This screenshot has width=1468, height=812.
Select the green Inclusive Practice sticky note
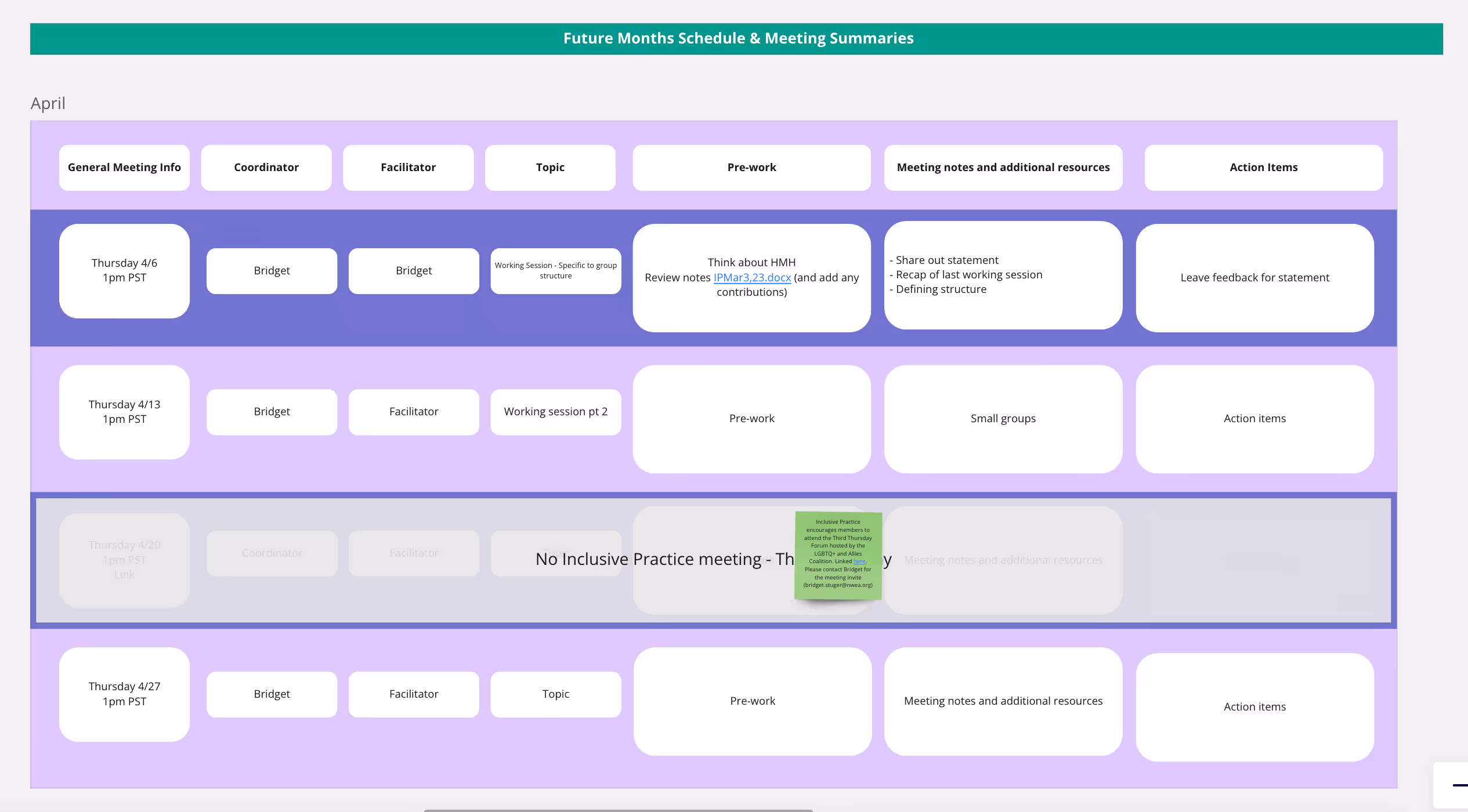(x=838, y=555)
